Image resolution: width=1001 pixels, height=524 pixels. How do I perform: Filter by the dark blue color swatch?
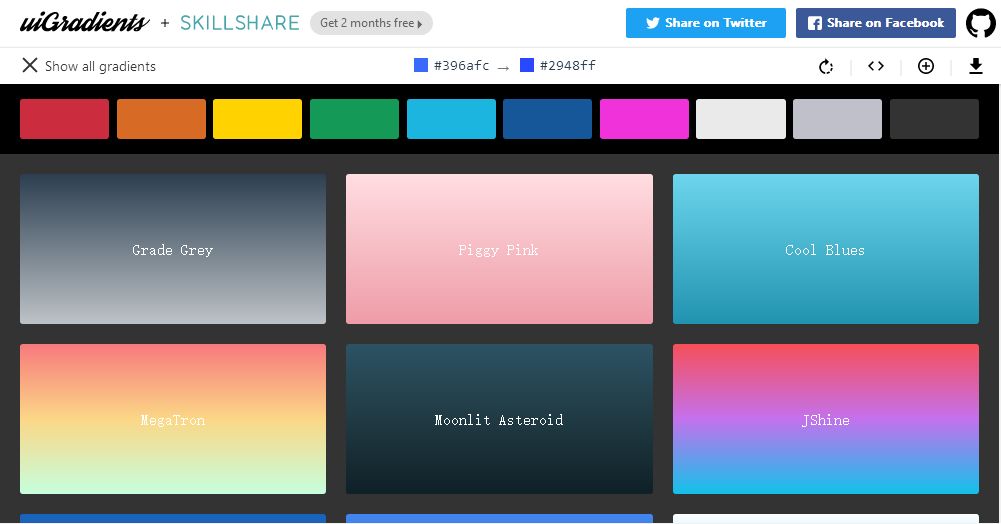click(x=547, y=119)
